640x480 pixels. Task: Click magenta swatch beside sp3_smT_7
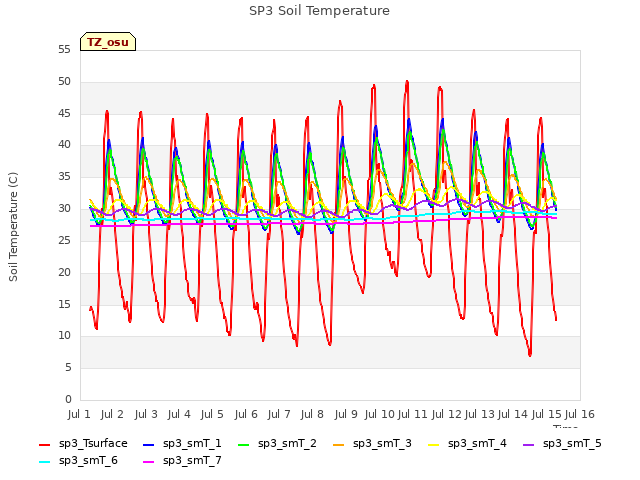(x=149, y=462)
